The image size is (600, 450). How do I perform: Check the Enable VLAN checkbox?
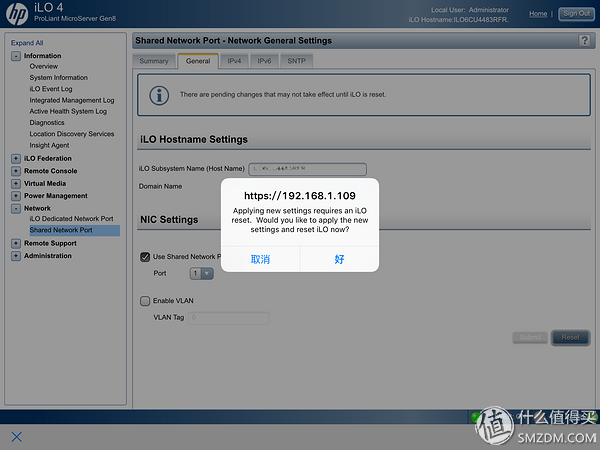[x=145, y=301]
